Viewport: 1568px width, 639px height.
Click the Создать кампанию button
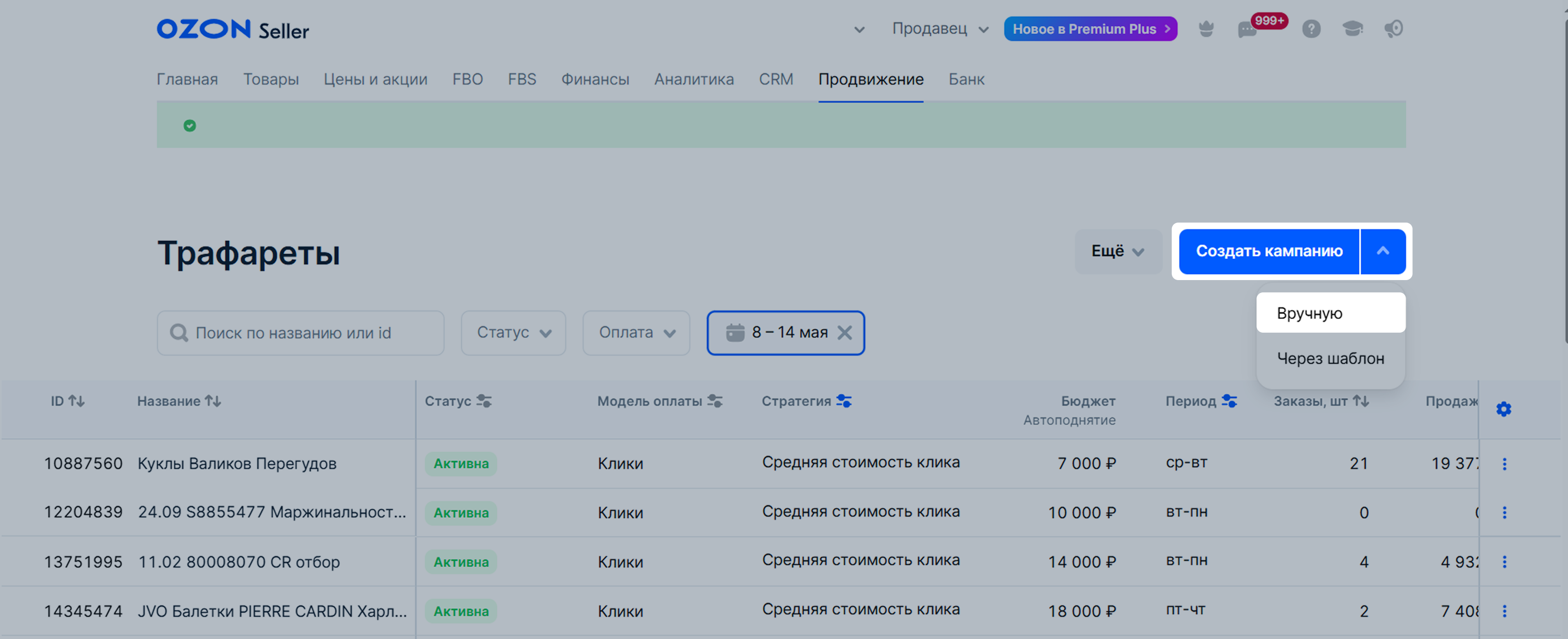(x=1268, y=251)
